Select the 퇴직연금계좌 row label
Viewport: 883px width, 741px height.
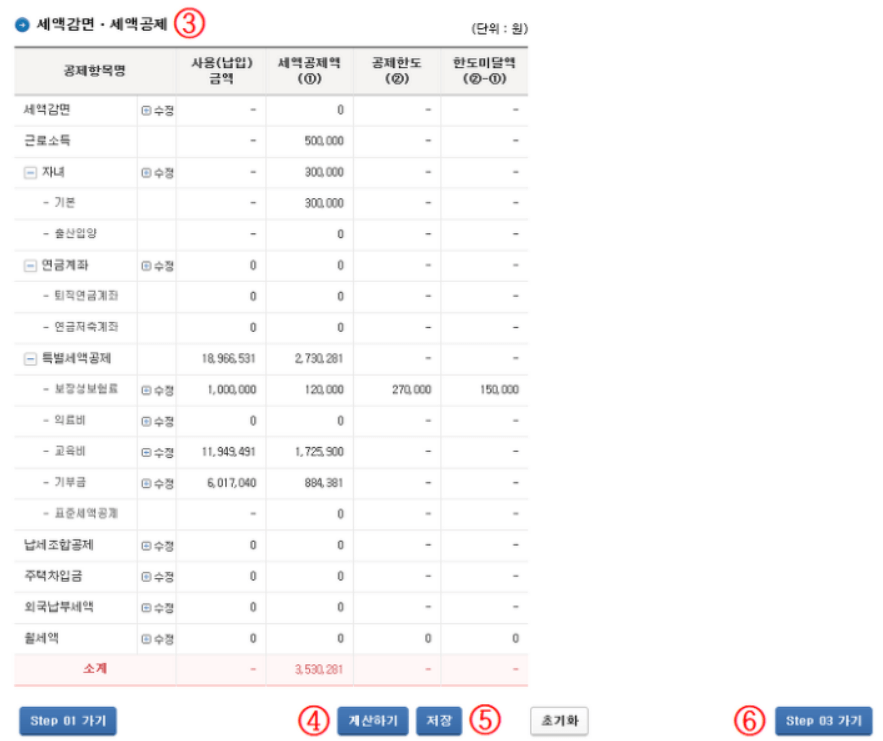86,296
